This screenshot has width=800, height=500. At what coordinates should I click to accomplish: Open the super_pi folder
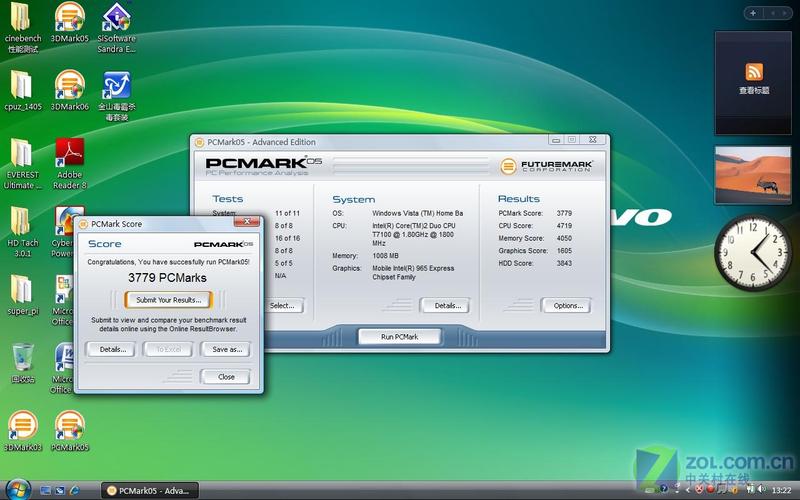(x=22, y=295)
